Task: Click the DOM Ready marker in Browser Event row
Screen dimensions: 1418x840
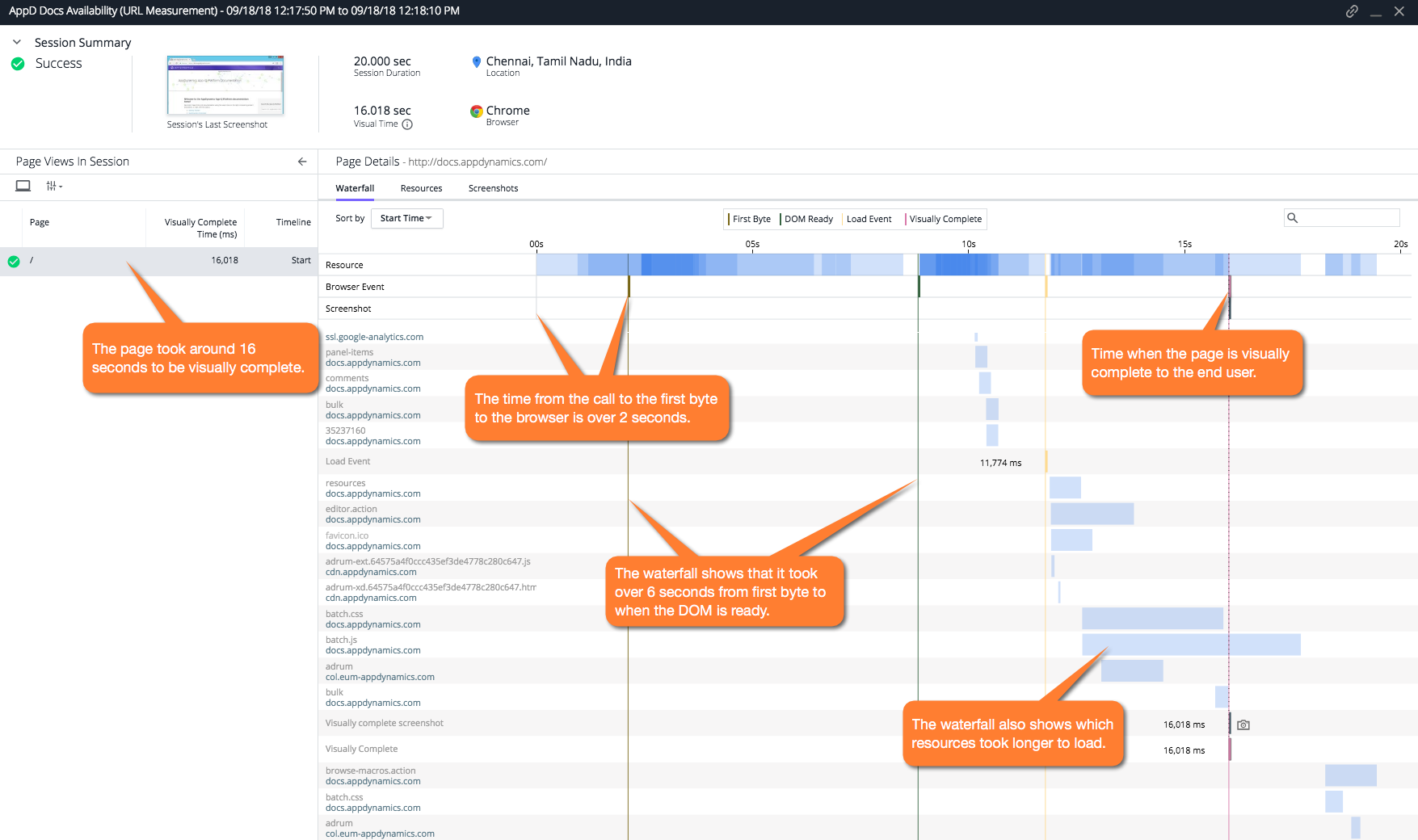Action: 919,287
